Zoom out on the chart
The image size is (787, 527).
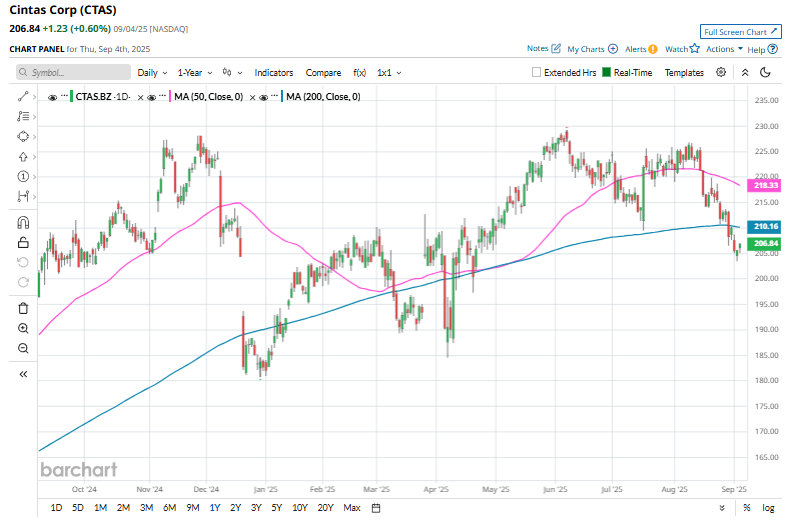coord(23,348)
